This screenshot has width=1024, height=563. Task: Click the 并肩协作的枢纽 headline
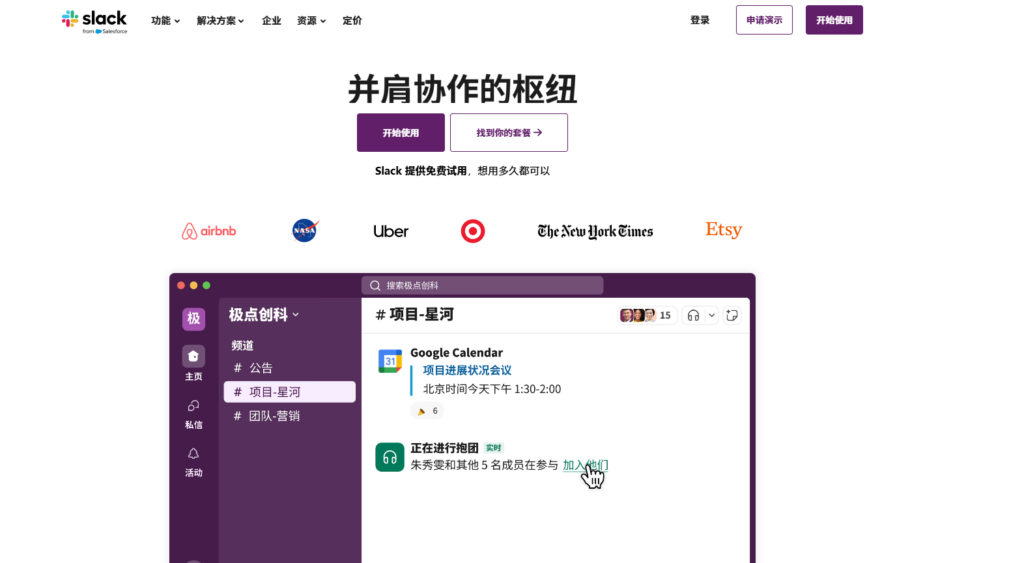(x=462, y=89)
